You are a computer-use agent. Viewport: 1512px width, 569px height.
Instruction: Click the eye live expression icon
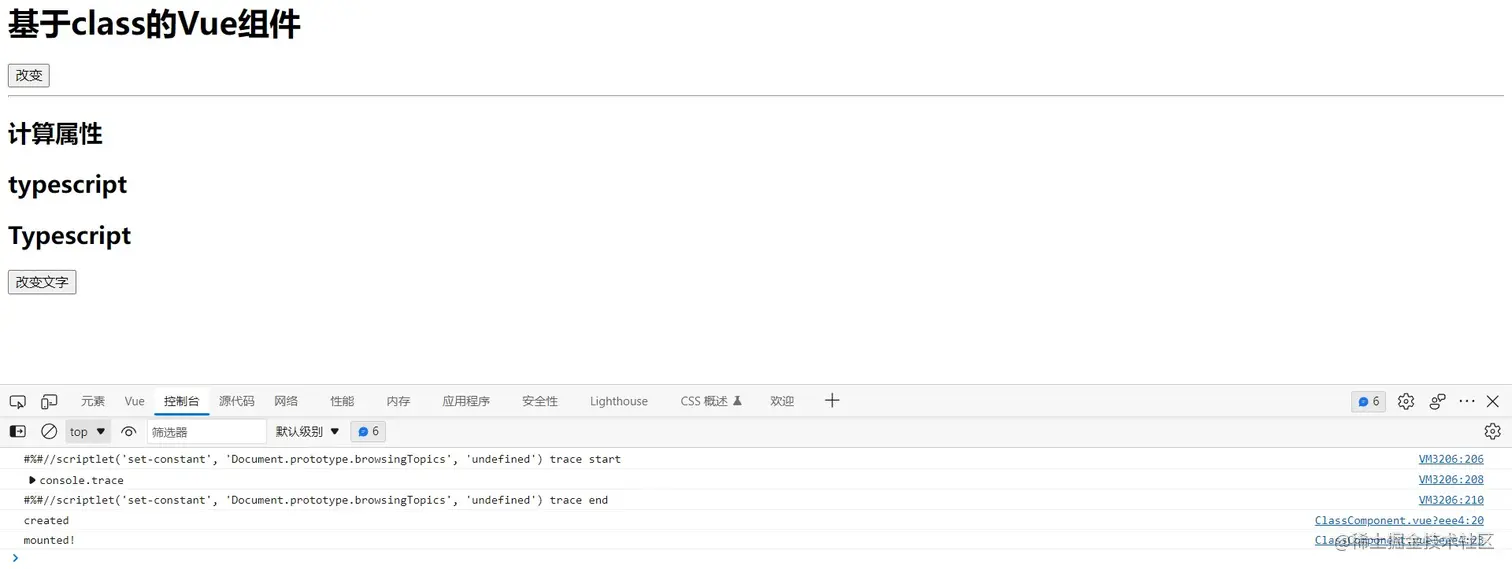(128, 432)
